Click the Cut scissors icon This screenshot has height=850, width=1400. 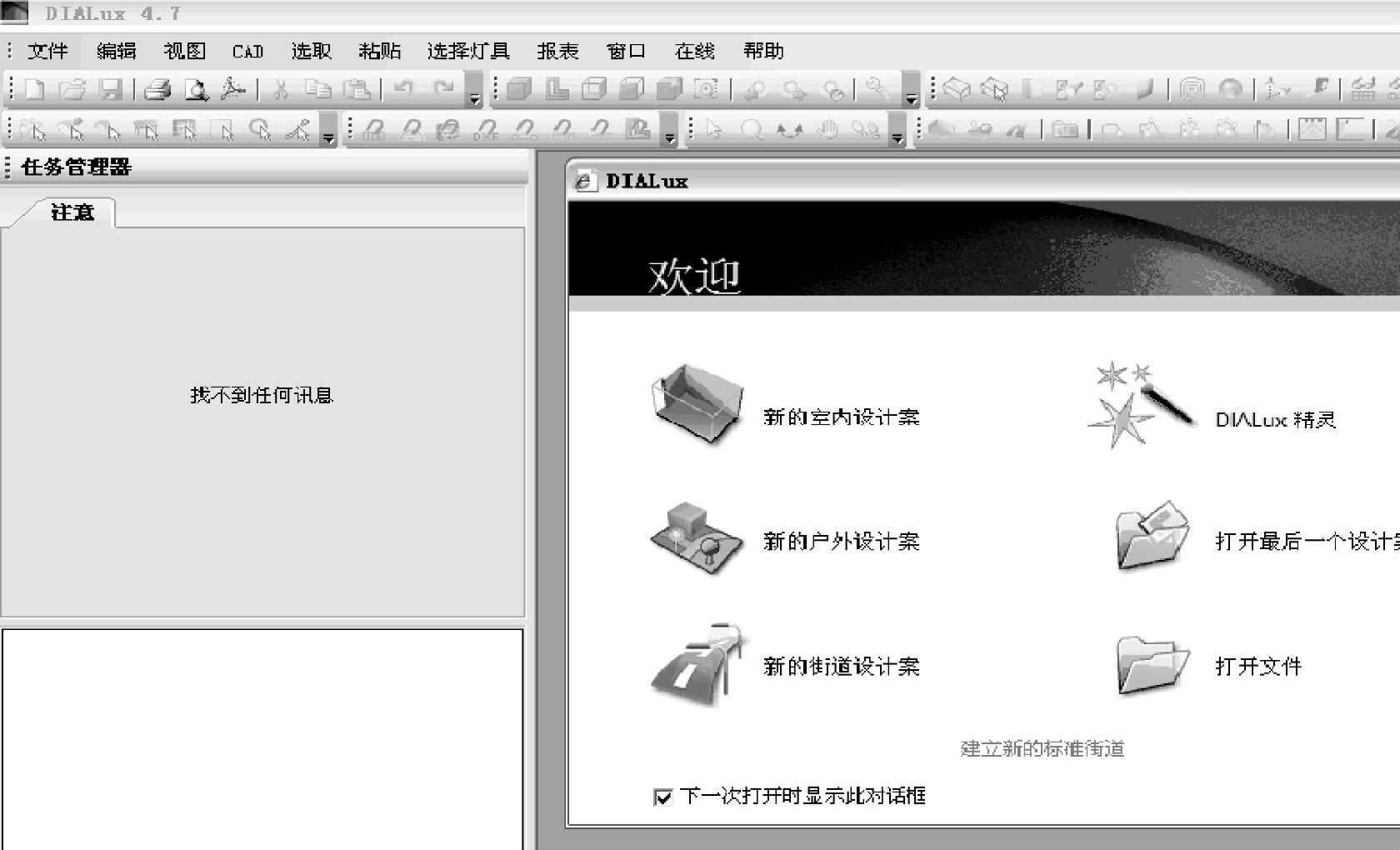(281, 89)
